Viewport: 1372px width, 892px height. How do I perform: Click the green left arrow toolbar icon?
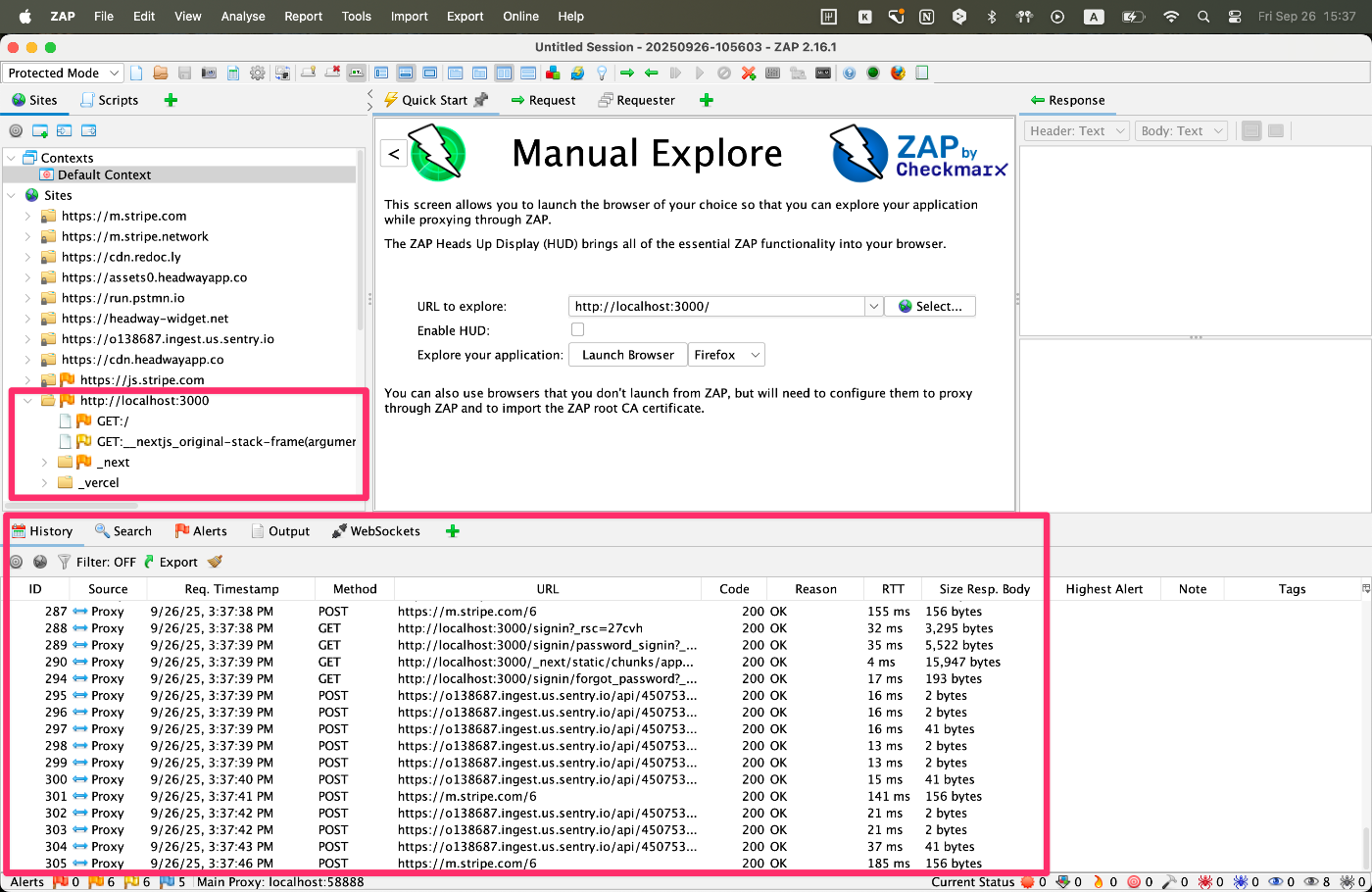point(652,73)
